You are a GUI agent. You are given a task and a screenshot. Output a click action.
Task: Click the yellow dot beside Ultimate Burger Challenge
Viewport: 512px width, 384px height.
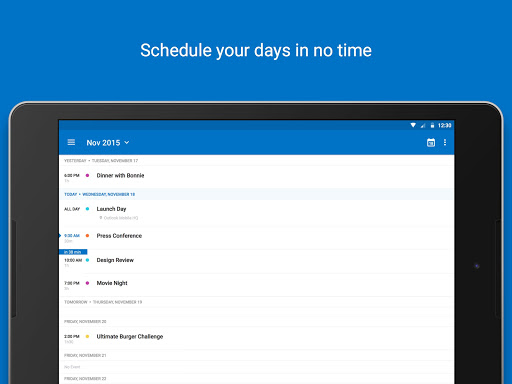(87, 336)
